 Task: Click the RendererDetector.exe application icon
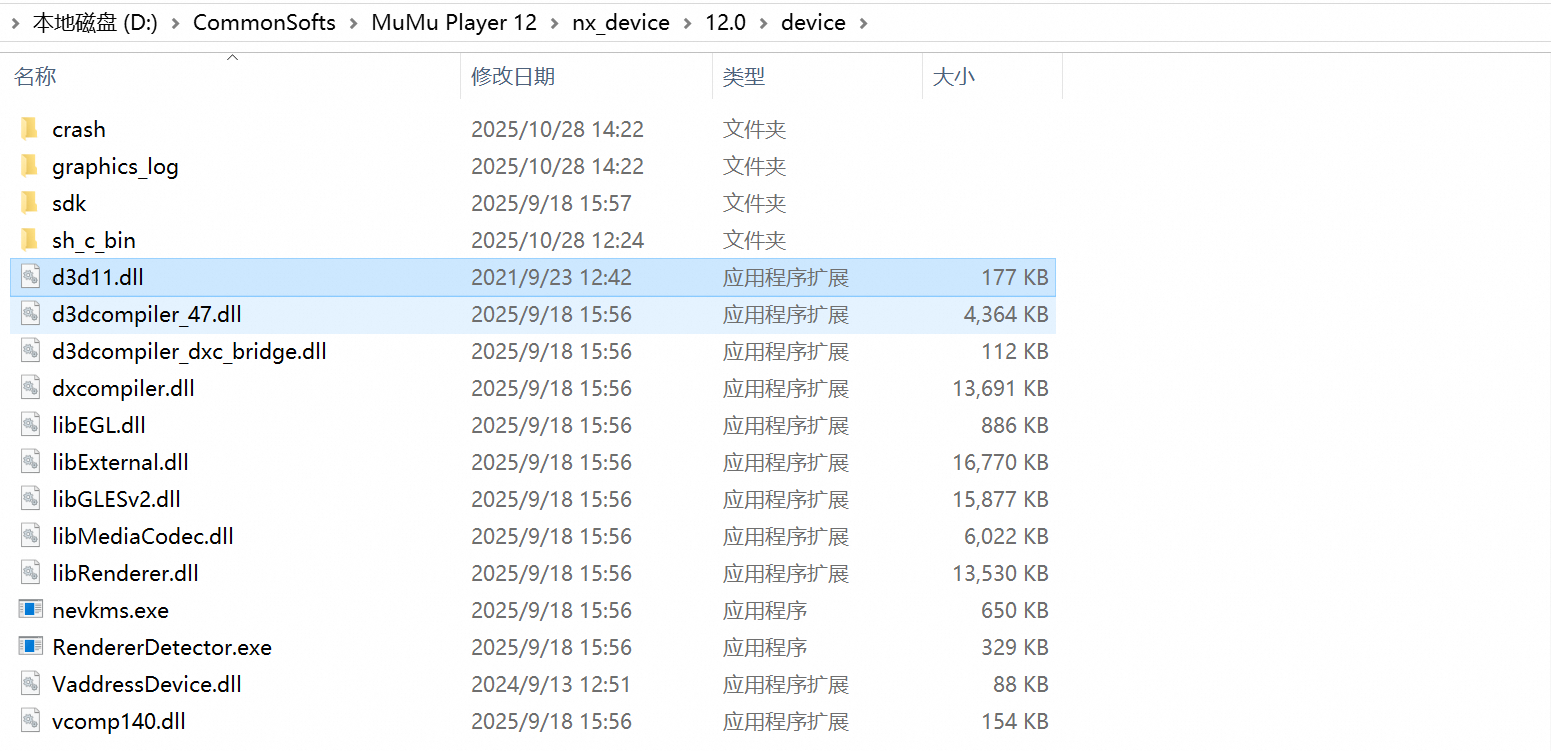point(31,647)
